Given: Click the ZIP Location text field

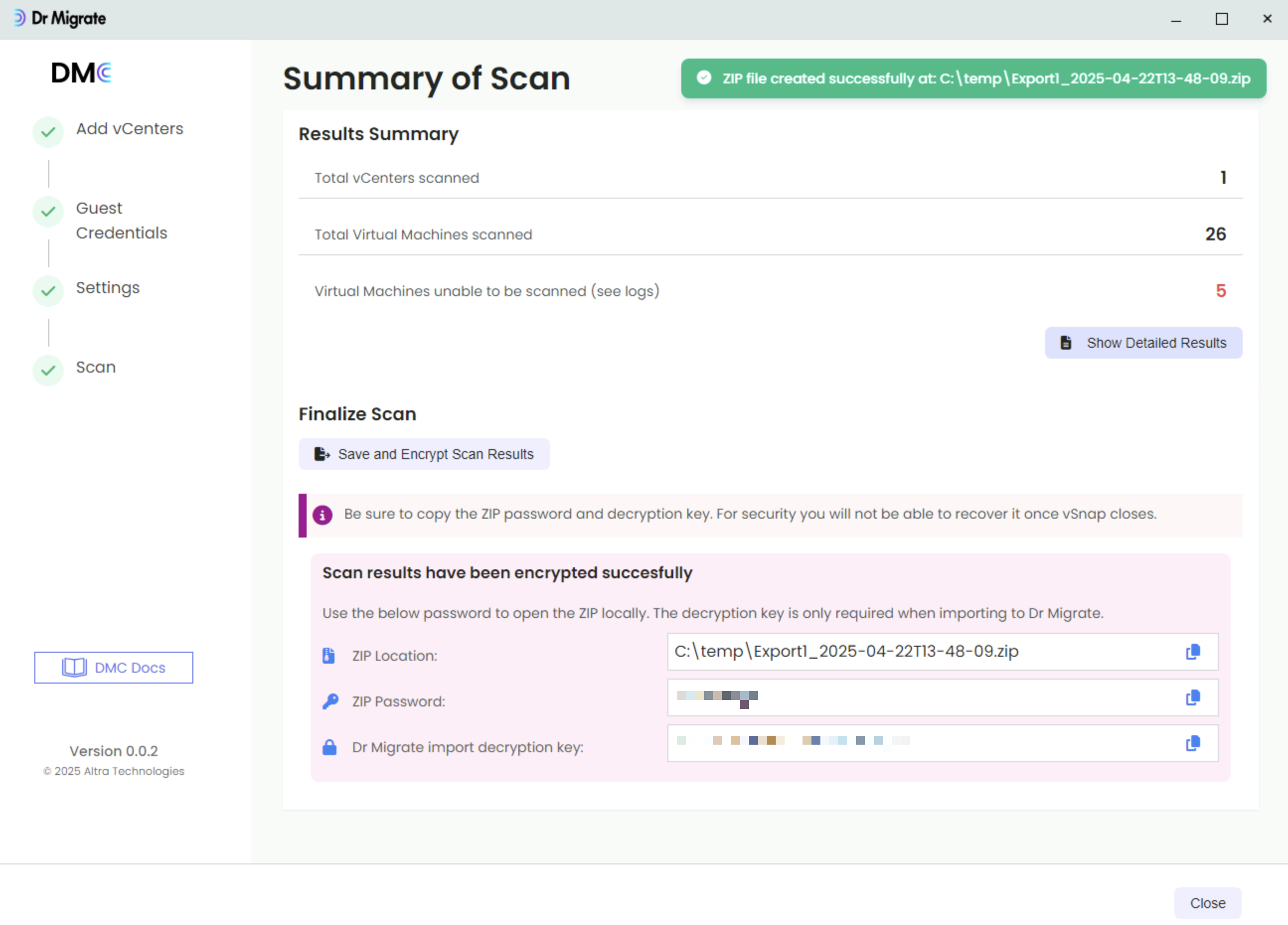Looking at the screenshot, I should tap(943, 652).
